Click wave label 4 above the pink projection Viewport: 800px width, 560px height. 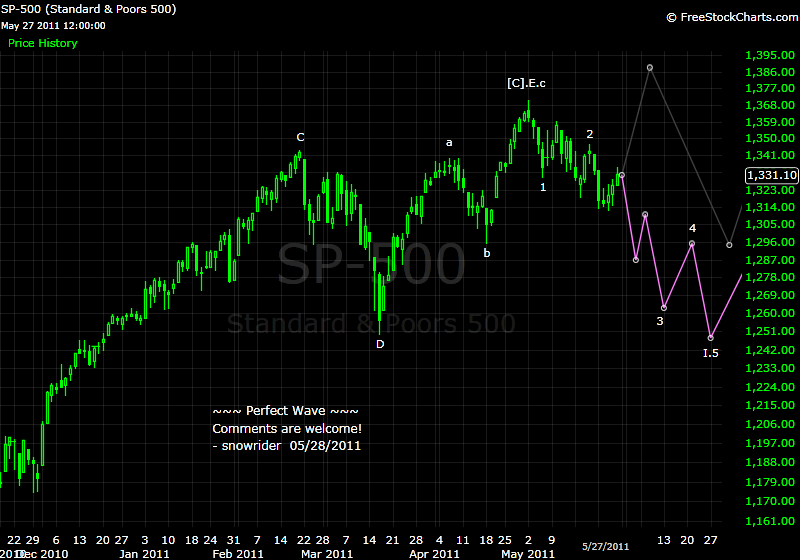point(692,228)
